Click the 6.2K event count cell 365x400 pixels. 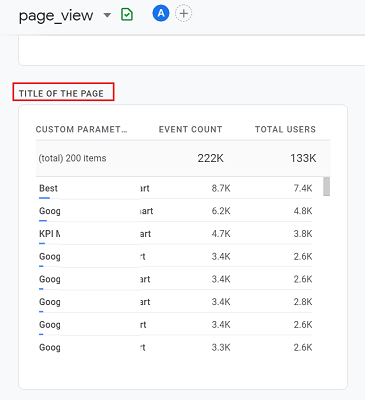coord(221,211)
